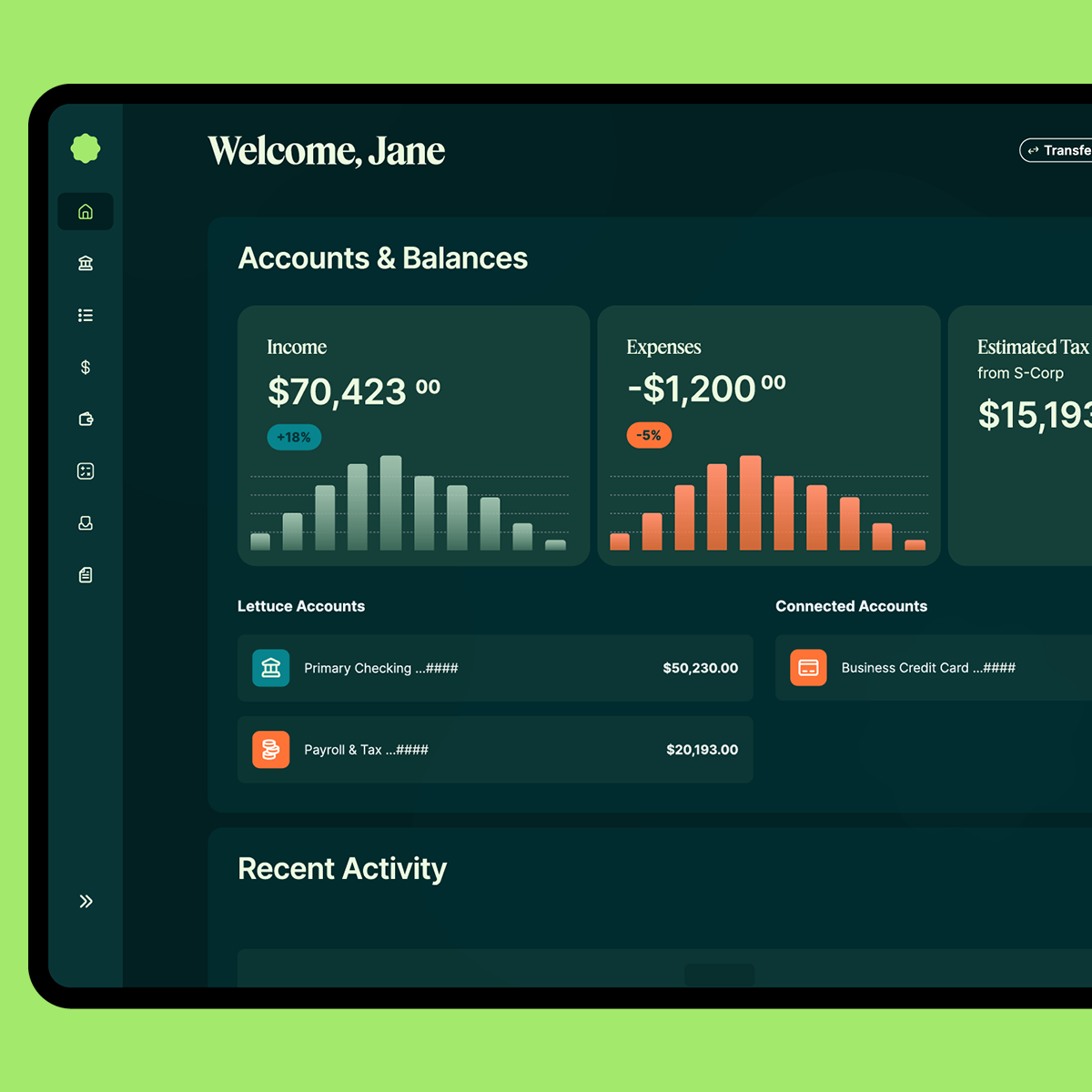The height and width of the screenshot is (1092, 1092).
Task: Click the Estimated Tax amount $15,193
Action: coord(1035,415)
